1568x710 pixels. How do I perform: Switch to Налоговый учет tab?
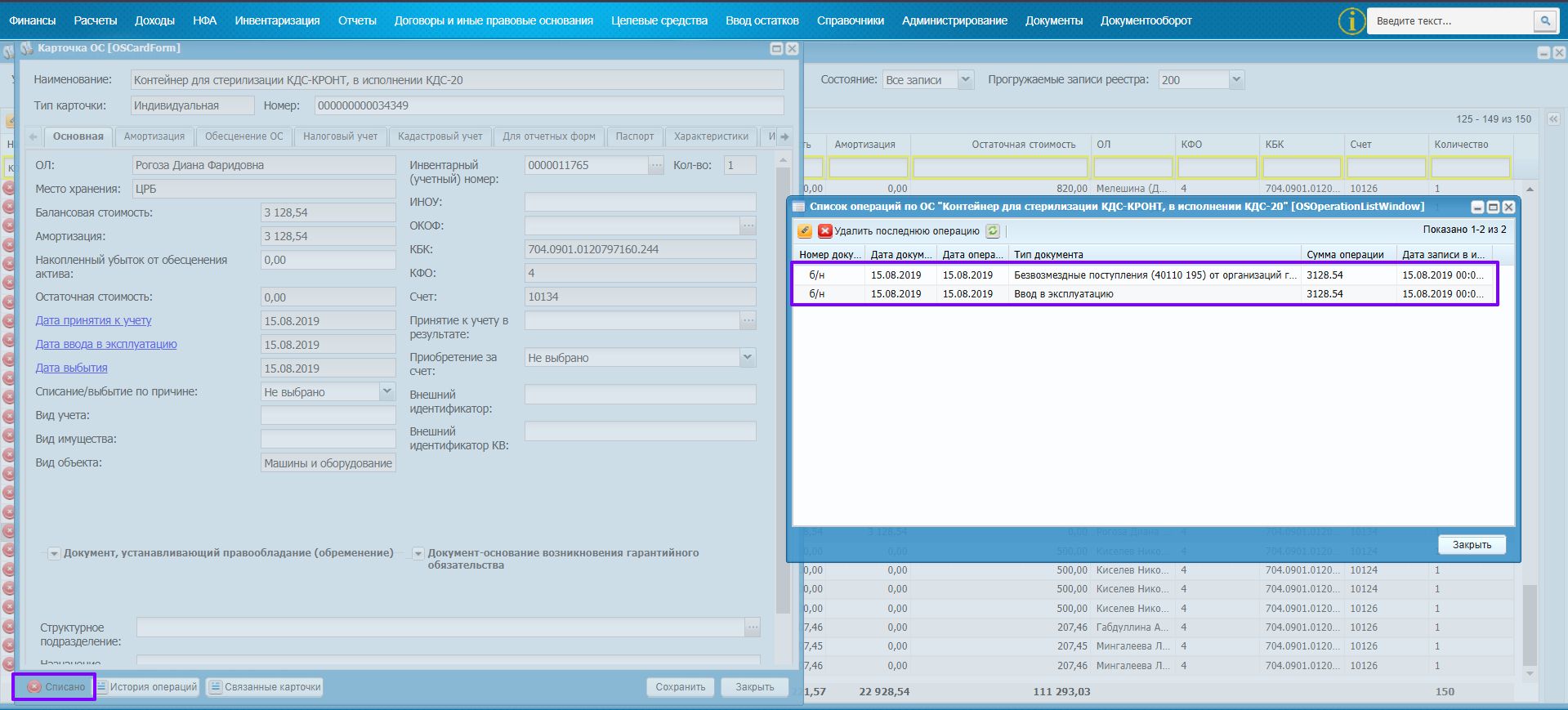point(341,136)
